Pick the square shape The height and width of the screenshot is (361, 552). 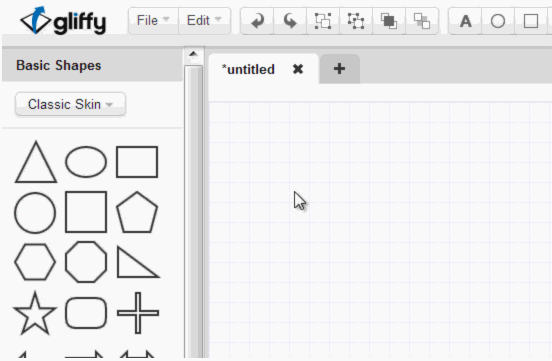click(x=86, y=212)
